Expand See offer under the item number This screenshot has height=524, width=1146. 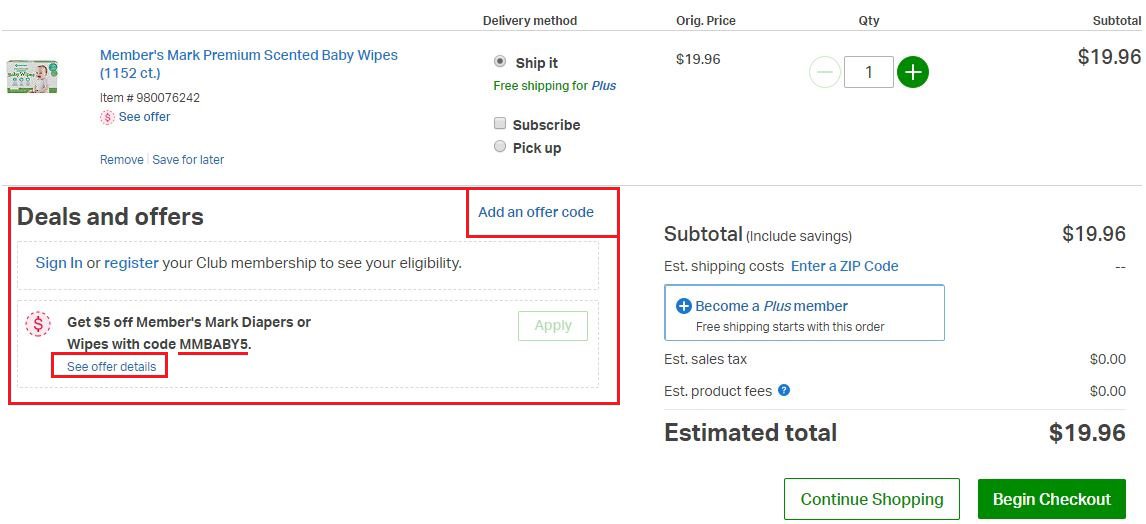pos(144,117)
